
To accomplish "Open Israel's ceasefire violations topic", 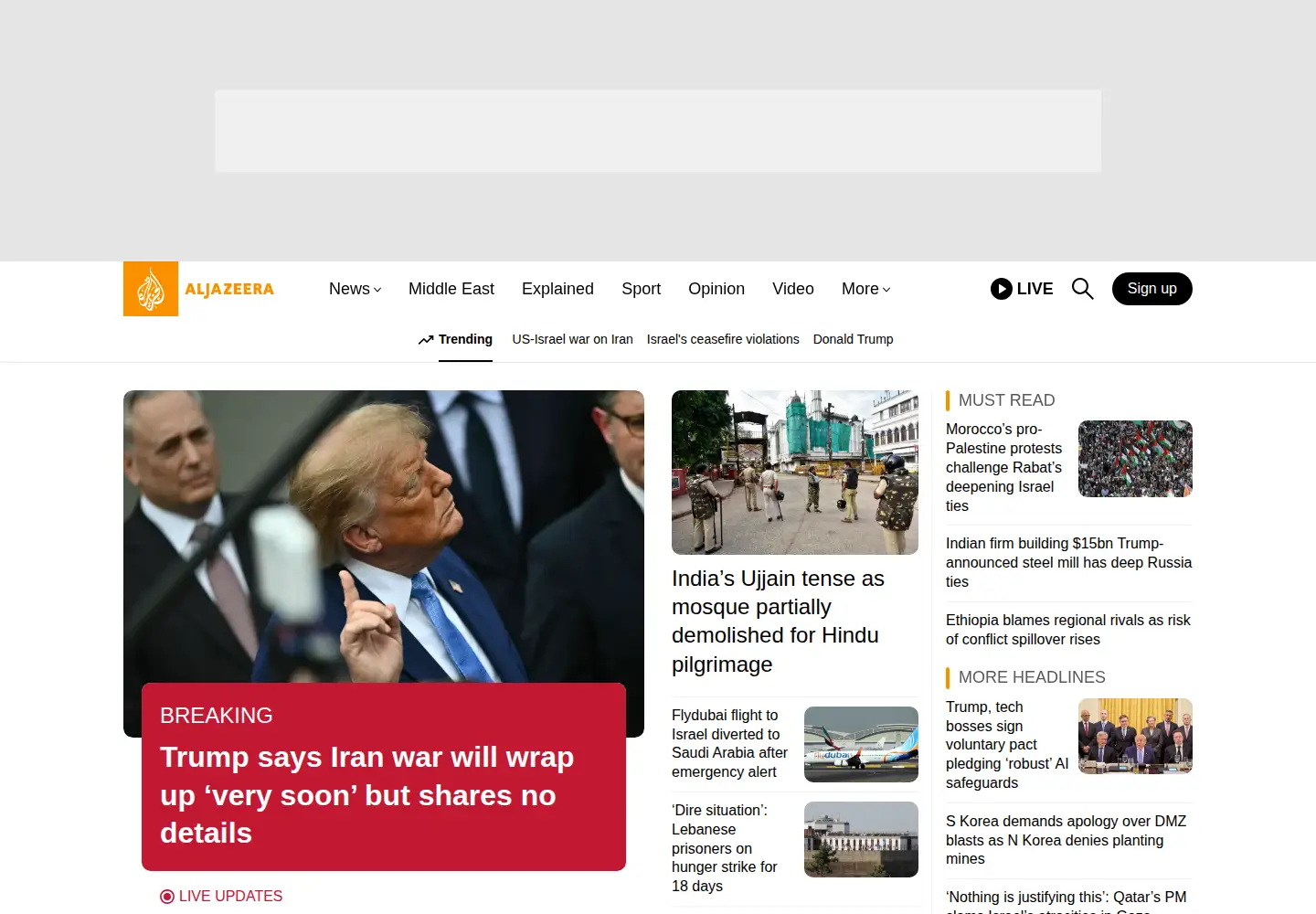I will (x=723, y=339).
